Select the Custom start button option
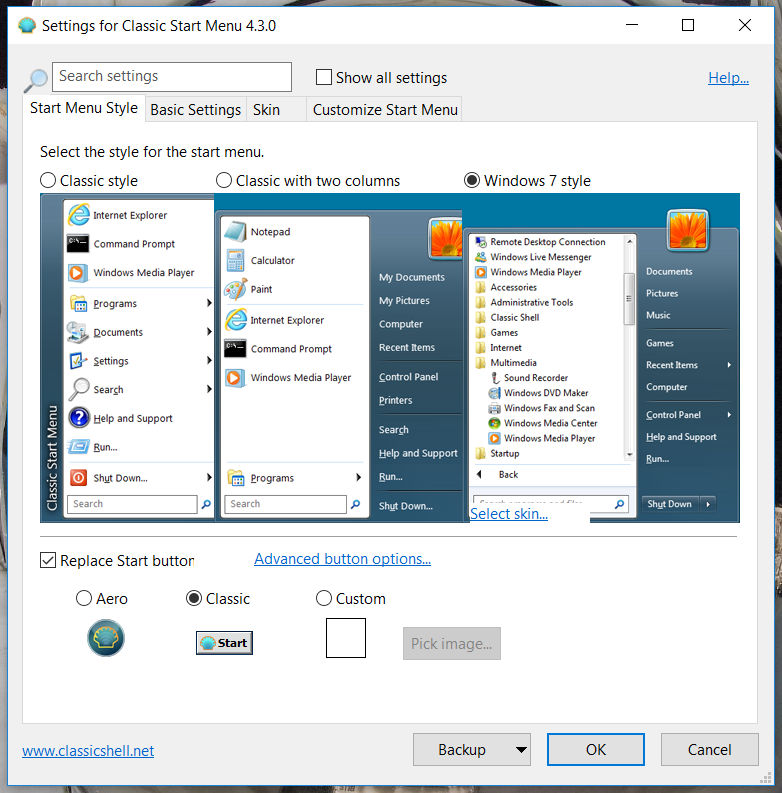This screenshot has height=793, width=782. [324, 599]
